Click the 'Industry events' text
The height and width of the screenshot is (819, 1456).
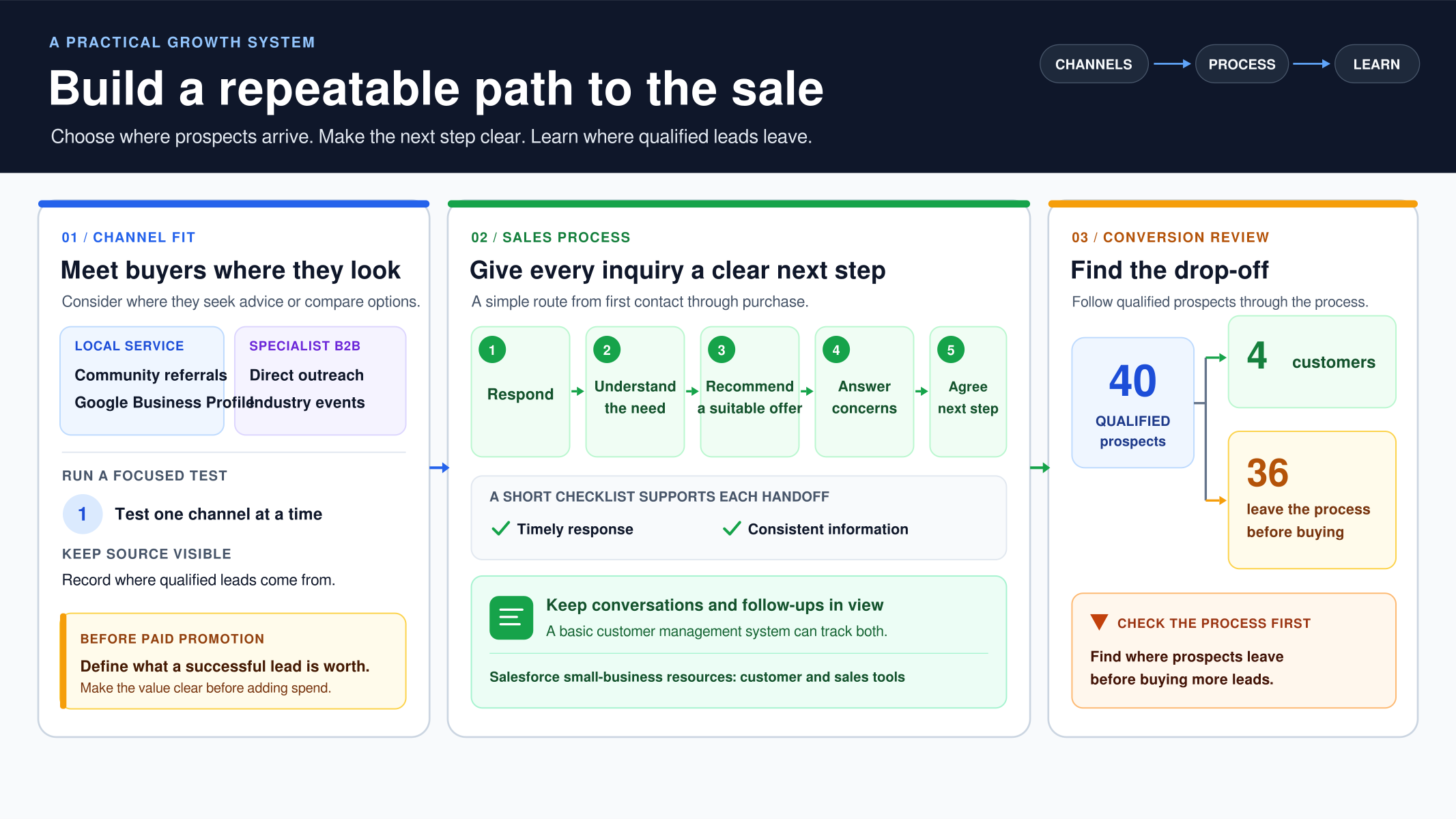(306, 403)
